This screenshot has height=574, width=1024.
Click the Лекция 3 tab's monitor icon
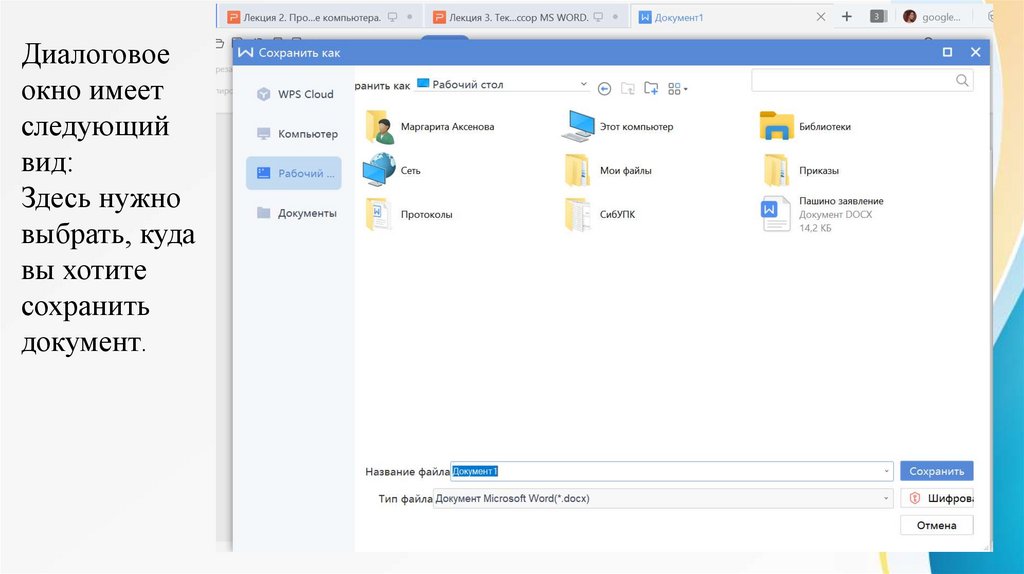coord(598,17)
